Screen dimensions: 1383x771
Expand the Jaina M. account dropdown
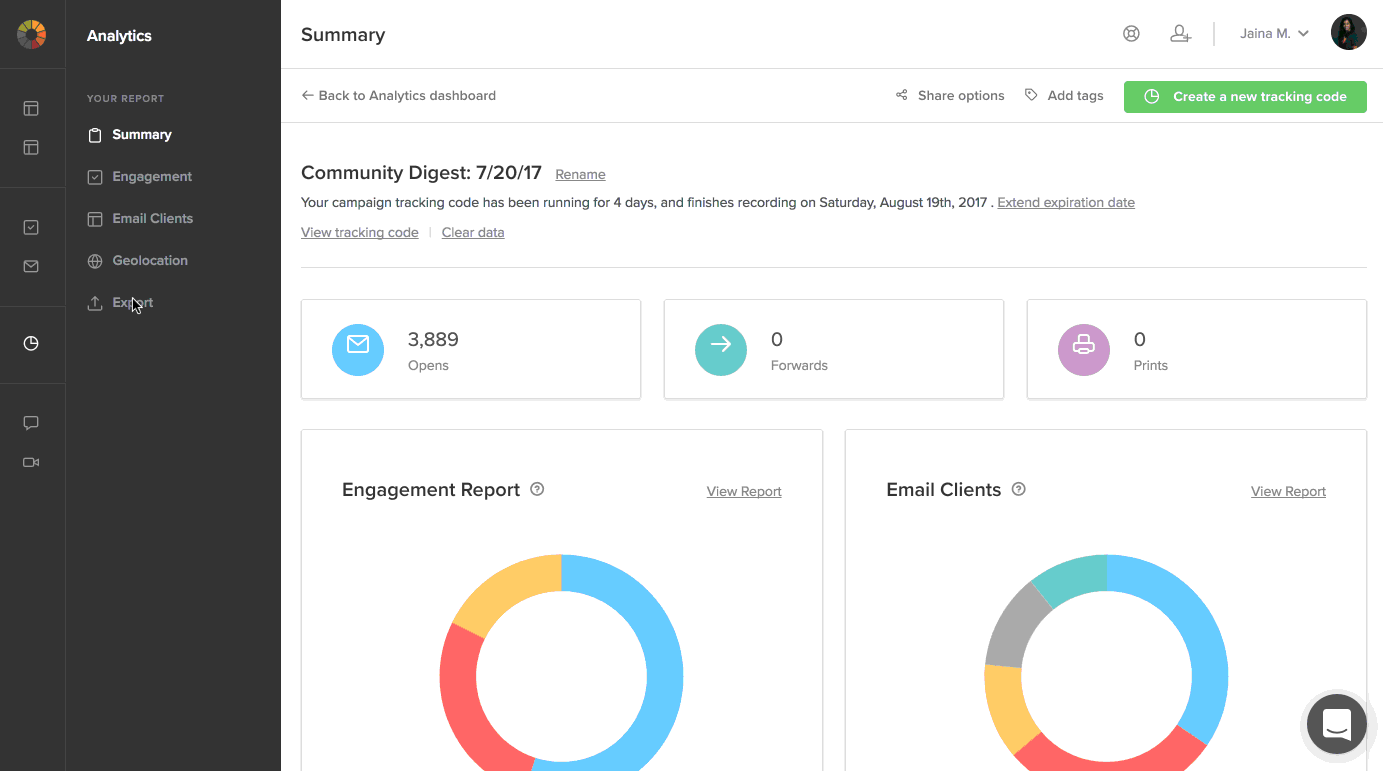pyautogui.click(x=1274, y=34)
